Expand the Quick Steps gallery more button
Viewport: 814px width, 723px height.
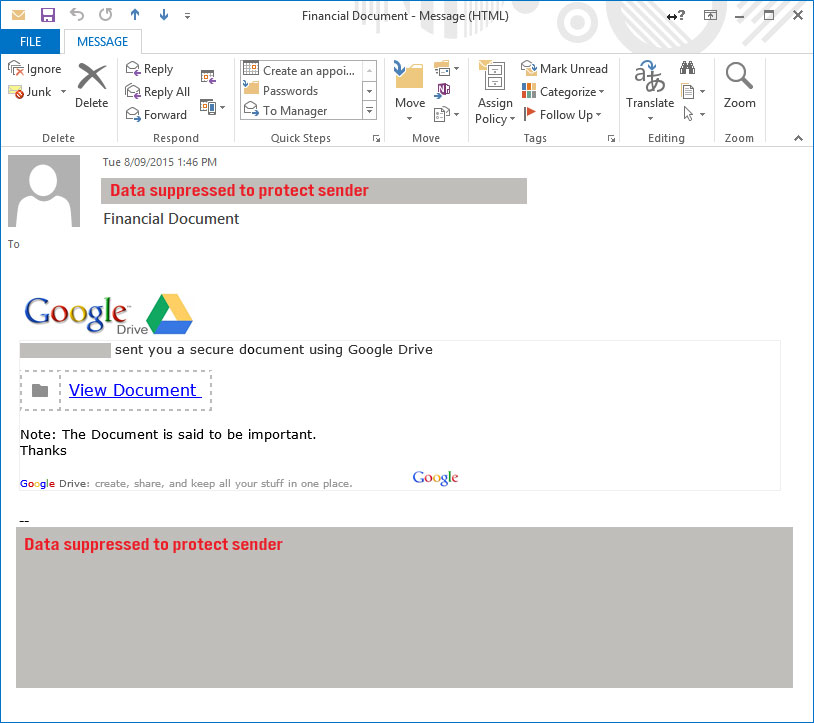click(370, 111)
